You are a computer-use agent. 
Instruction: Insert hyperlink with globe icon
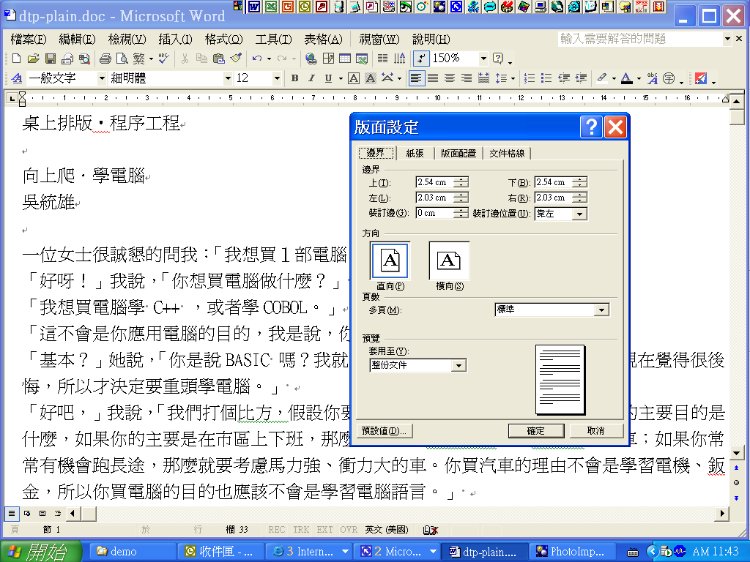[x=311, y=59]
